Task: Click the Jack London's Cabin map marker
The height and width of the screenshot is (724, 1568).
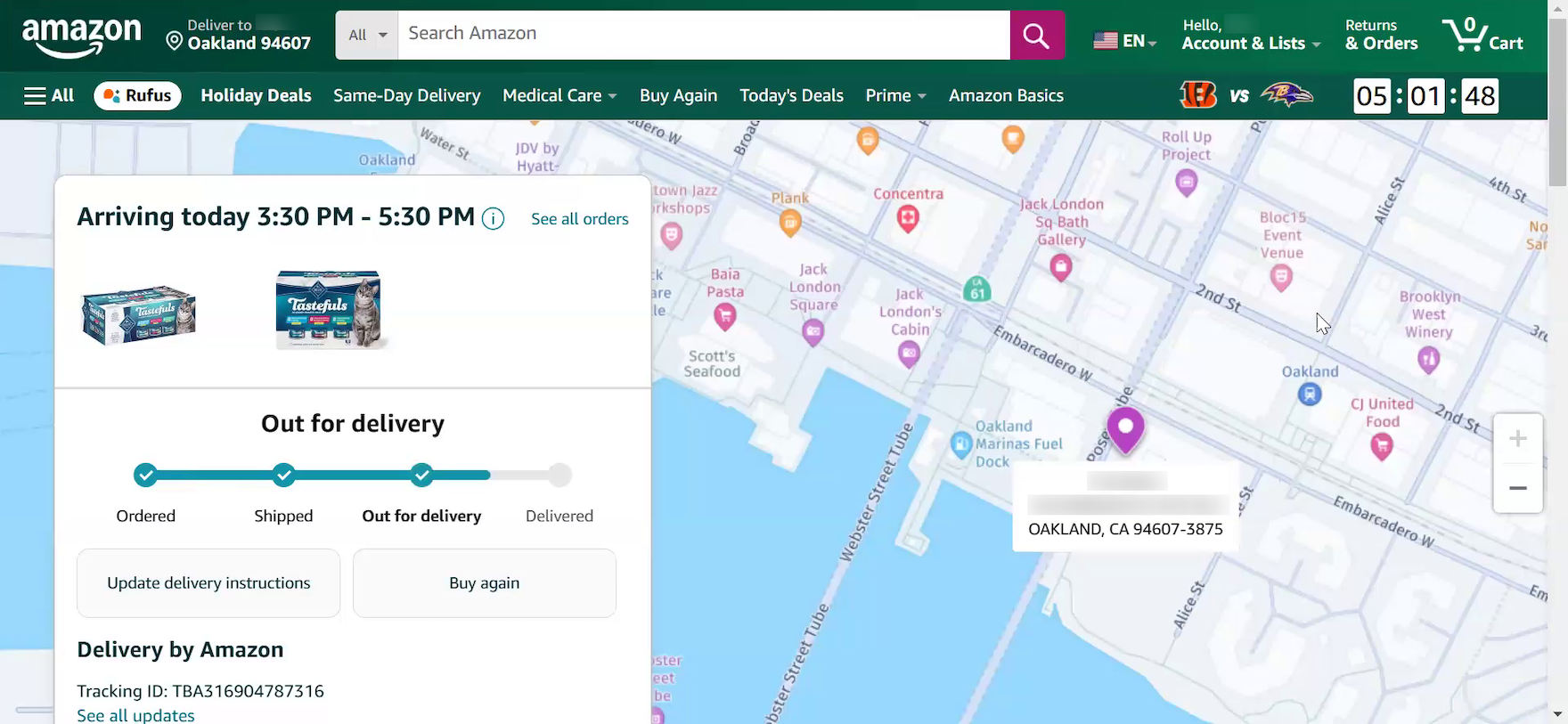Action: click(909, 354)
